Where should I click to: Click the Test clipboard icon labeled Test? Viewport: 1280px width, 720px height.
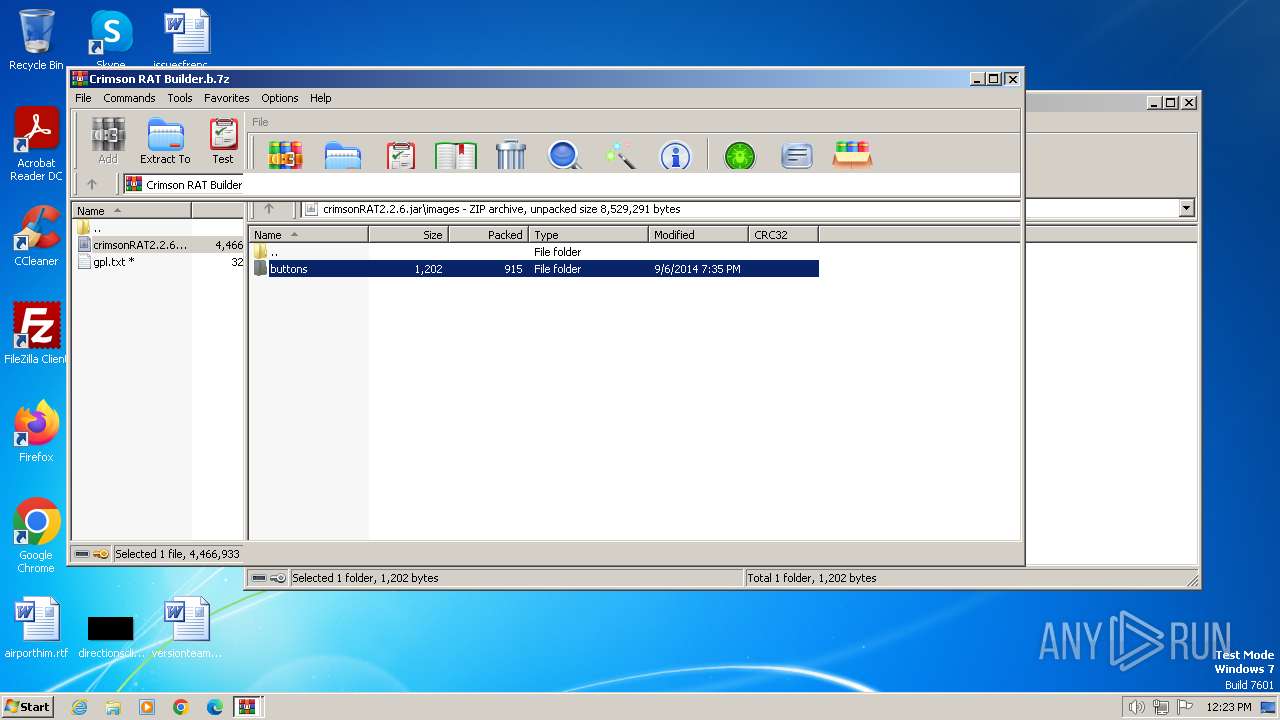[223, 140]
